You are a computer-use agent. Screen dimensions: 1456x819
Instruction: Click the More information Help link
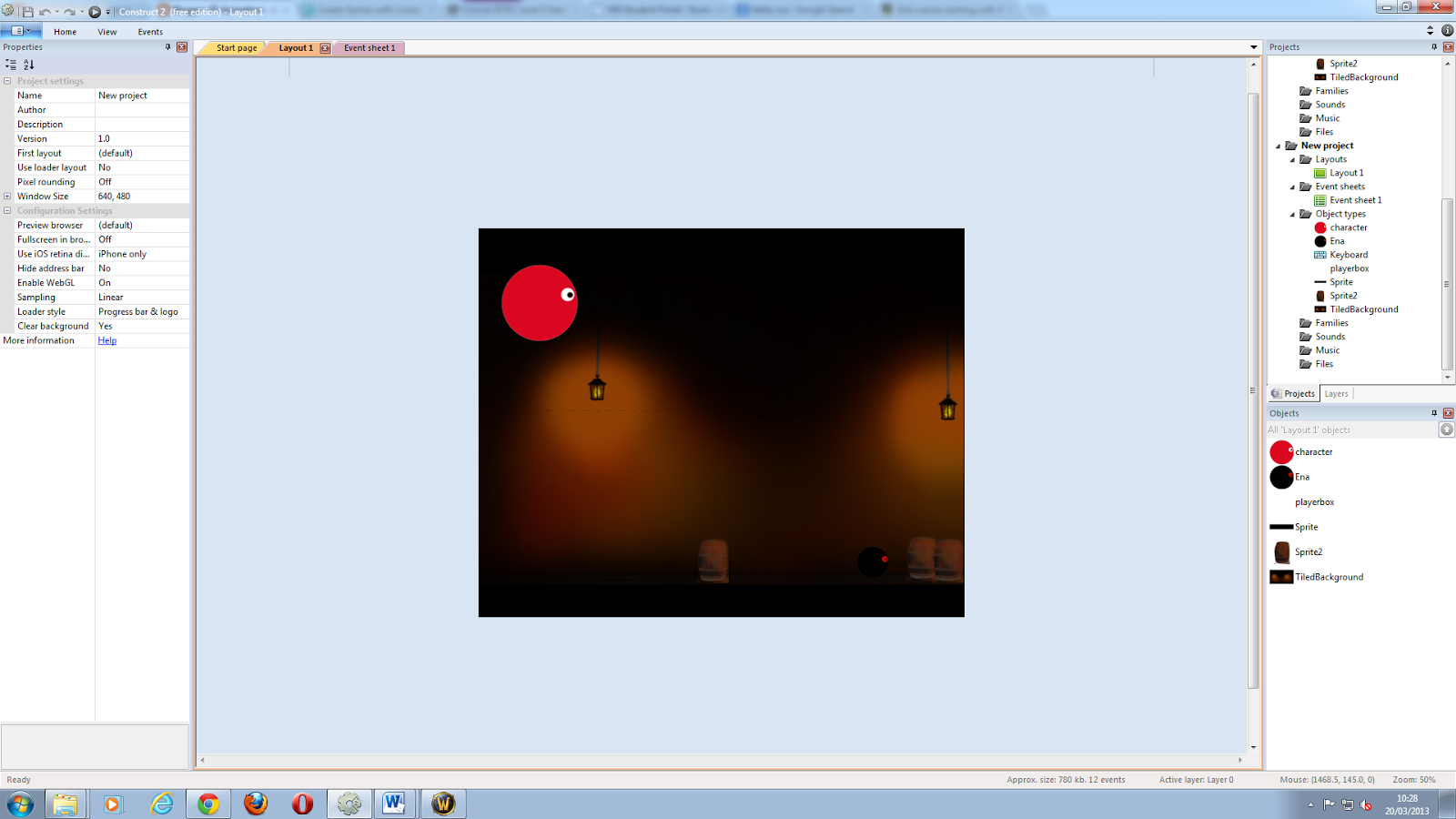(x=106, y=339)
